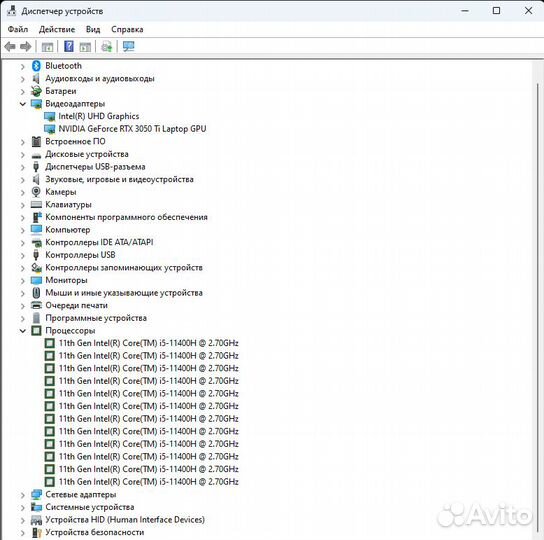Select Звуковые, игровые и видеоустройства label
Viewport: 544px width, 540px height.
(119, 179)
